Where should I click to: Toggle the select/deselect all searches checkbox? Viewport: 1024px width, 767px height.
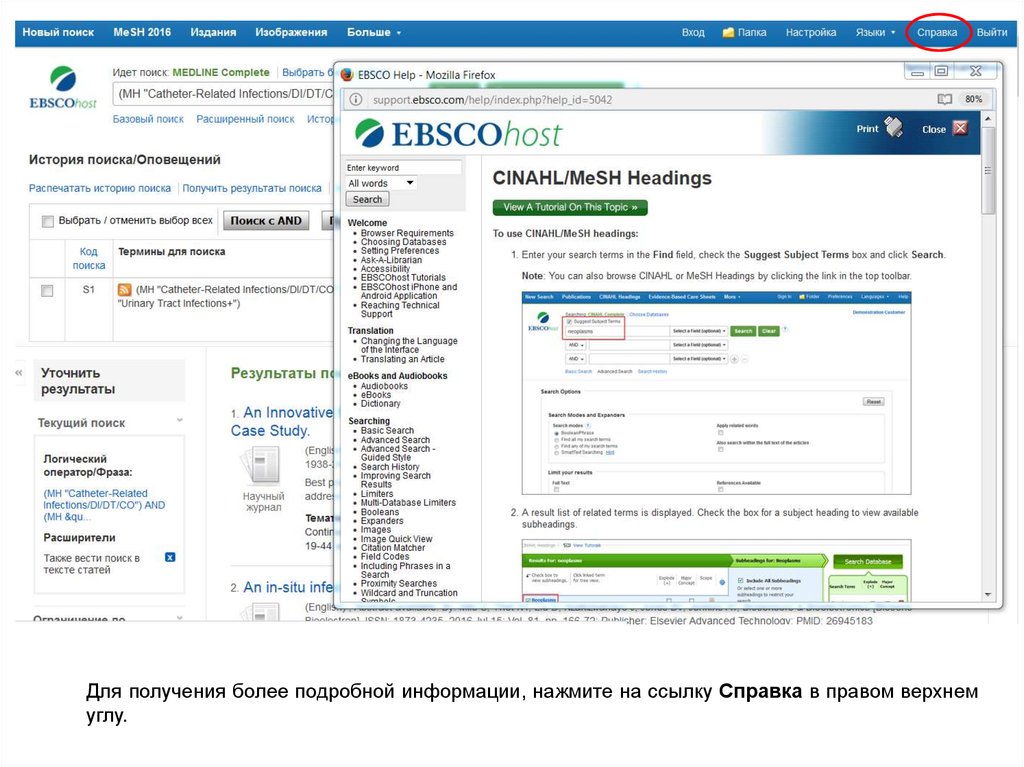coord(47,221)
